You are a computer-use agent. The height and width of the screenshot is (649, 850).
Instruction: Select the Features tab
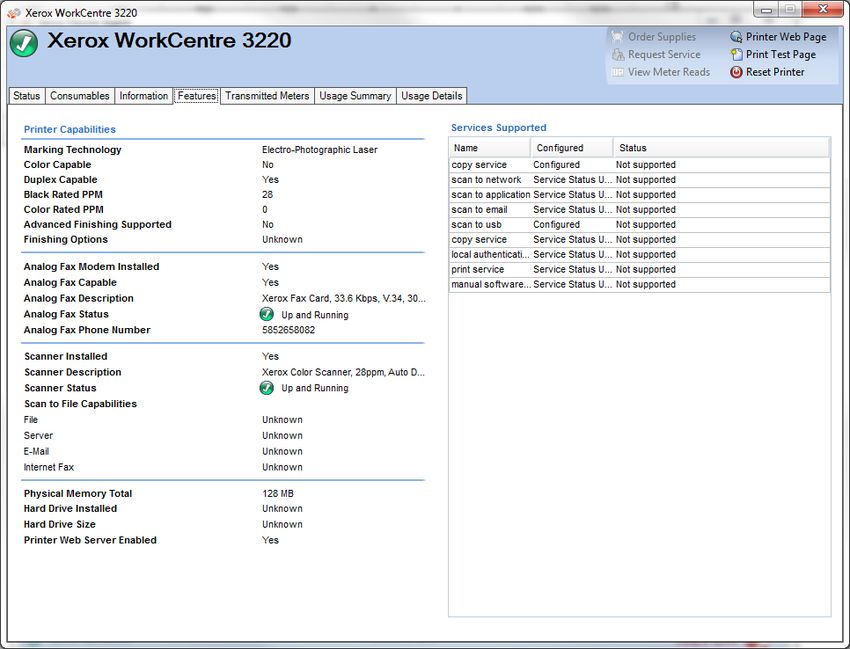coord(197,96)
